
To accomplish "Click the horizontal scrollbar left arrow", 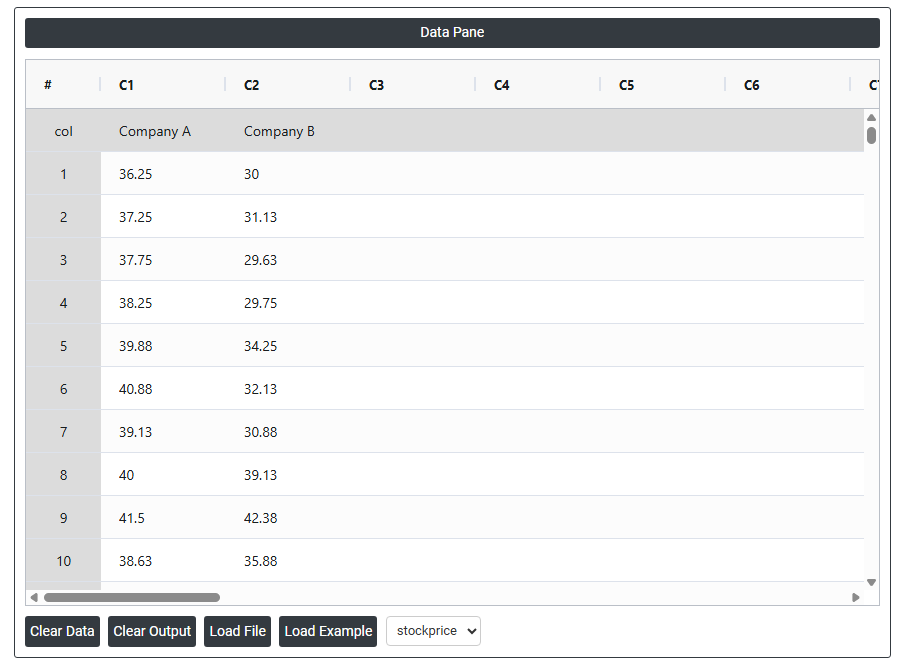I will (x=34, y=597).
